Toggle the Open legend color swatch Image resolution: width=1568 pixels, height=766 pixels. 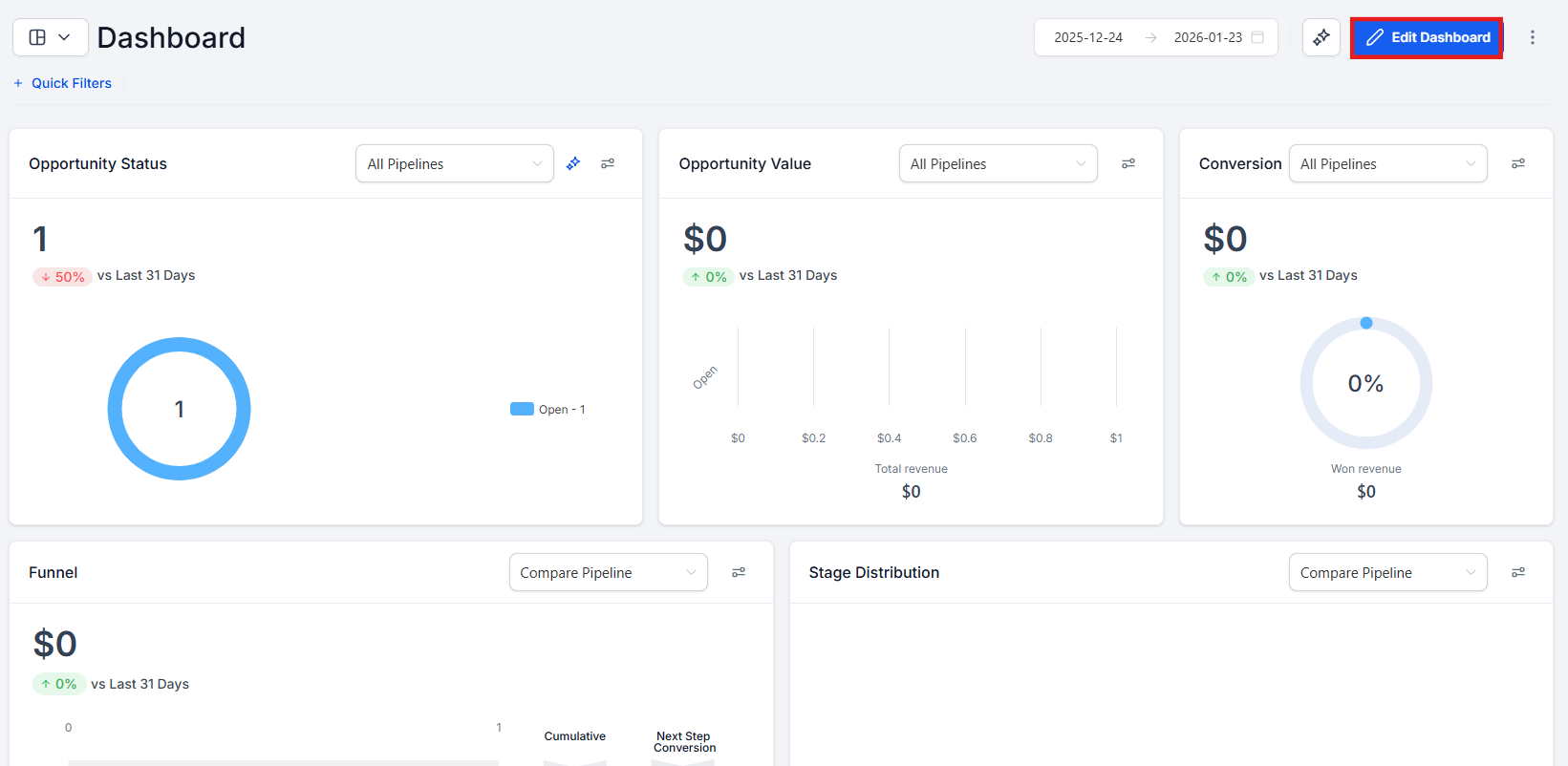tap(522, 409)
